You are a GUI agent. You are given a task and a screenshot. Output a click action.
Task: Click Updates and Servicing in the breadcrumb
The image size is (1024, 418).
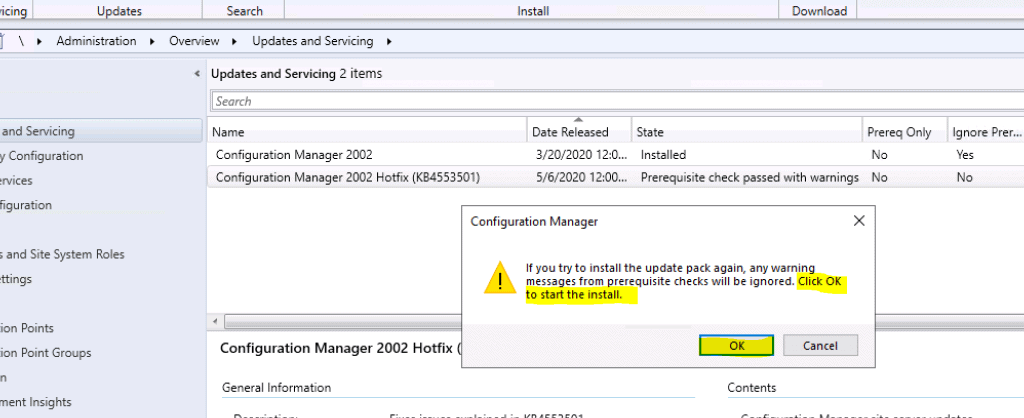tap(313, 41)
